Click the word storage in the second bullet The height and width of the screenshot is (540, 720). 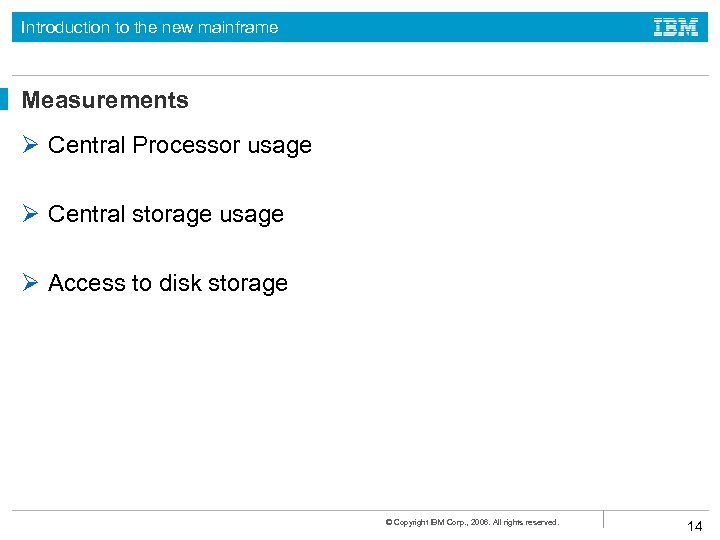coord(172,214)
